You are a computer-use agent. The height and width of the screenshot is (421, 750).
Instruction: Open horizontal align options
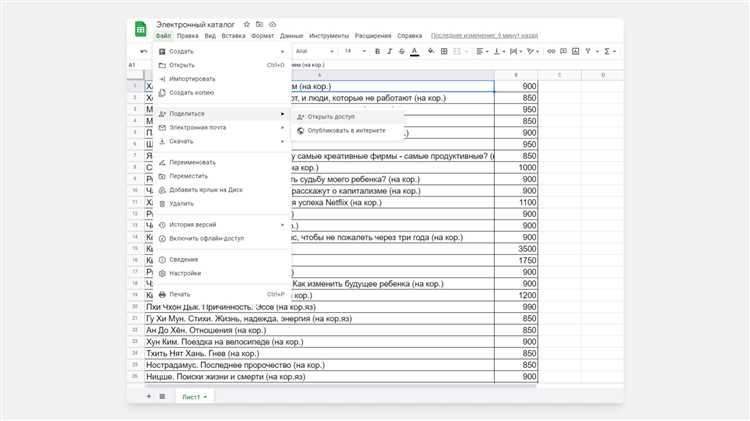tap(482, 51)
